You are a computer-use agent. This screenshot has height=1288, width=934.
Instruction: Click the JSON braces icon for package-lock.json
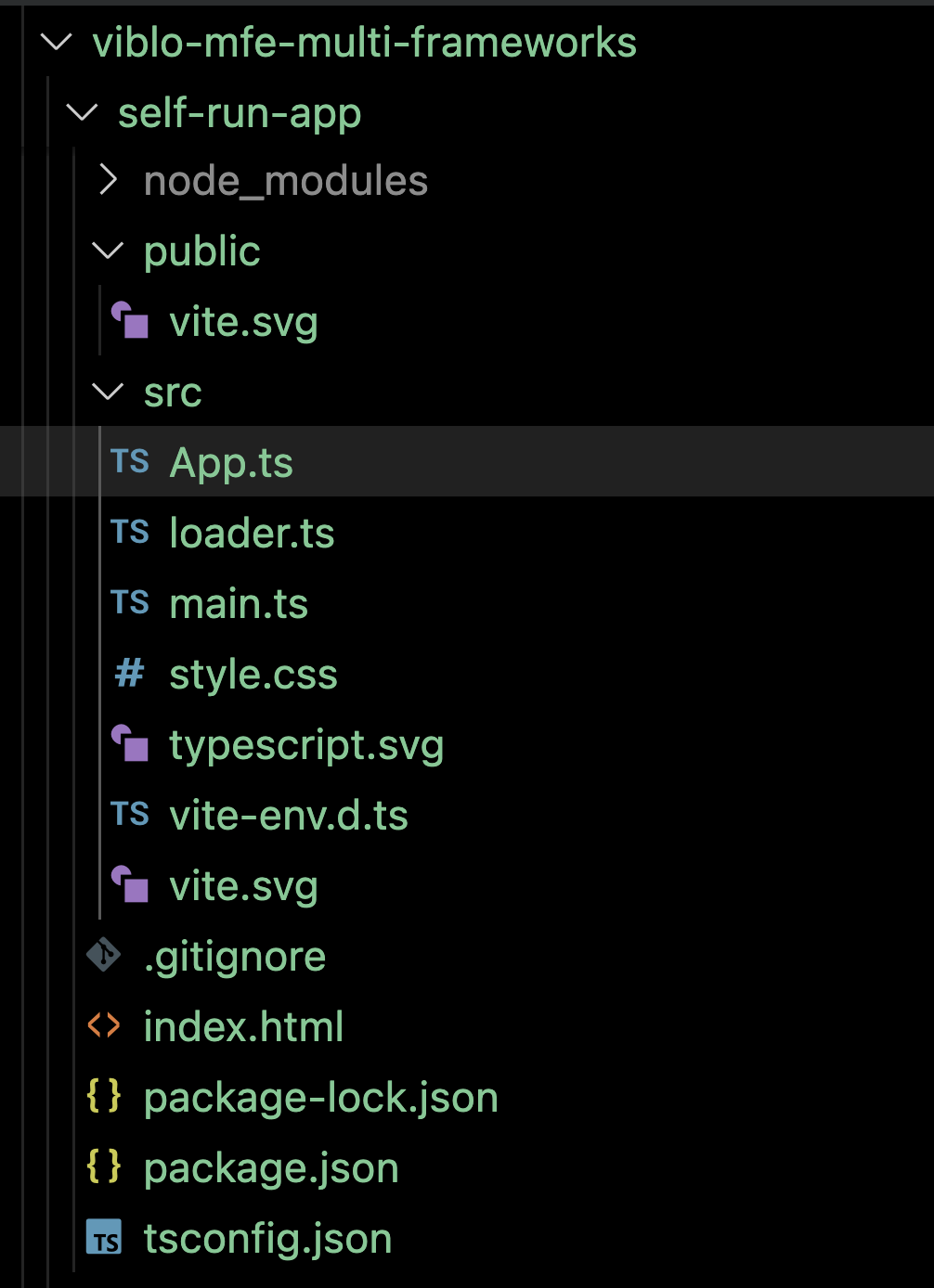pyautogui.click(x=104, y=1097)
